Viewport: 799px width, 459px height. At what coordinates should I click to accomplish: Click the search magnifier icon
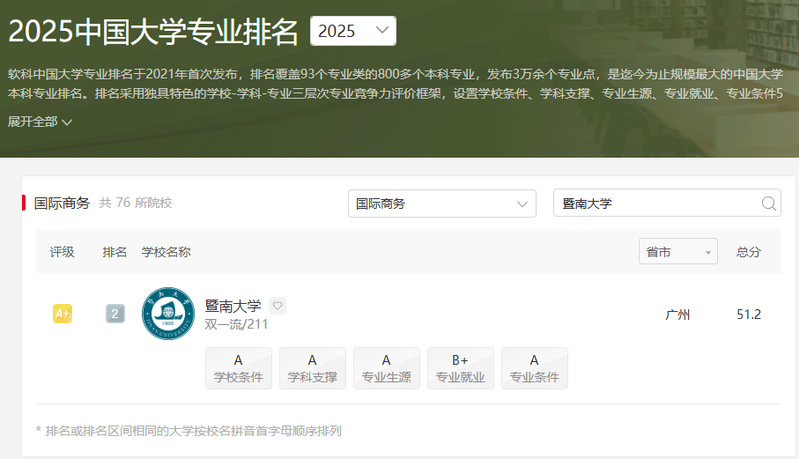(x=769, y=204)
